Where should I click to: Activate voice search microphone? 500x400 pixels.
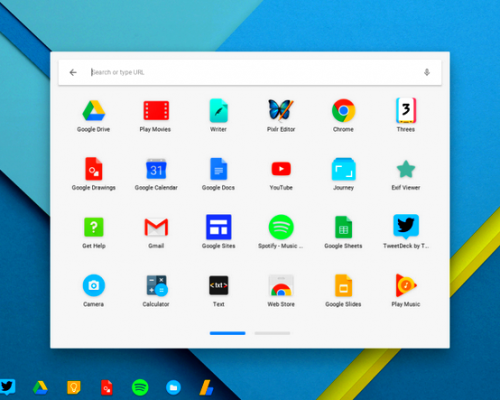point(427,72)
